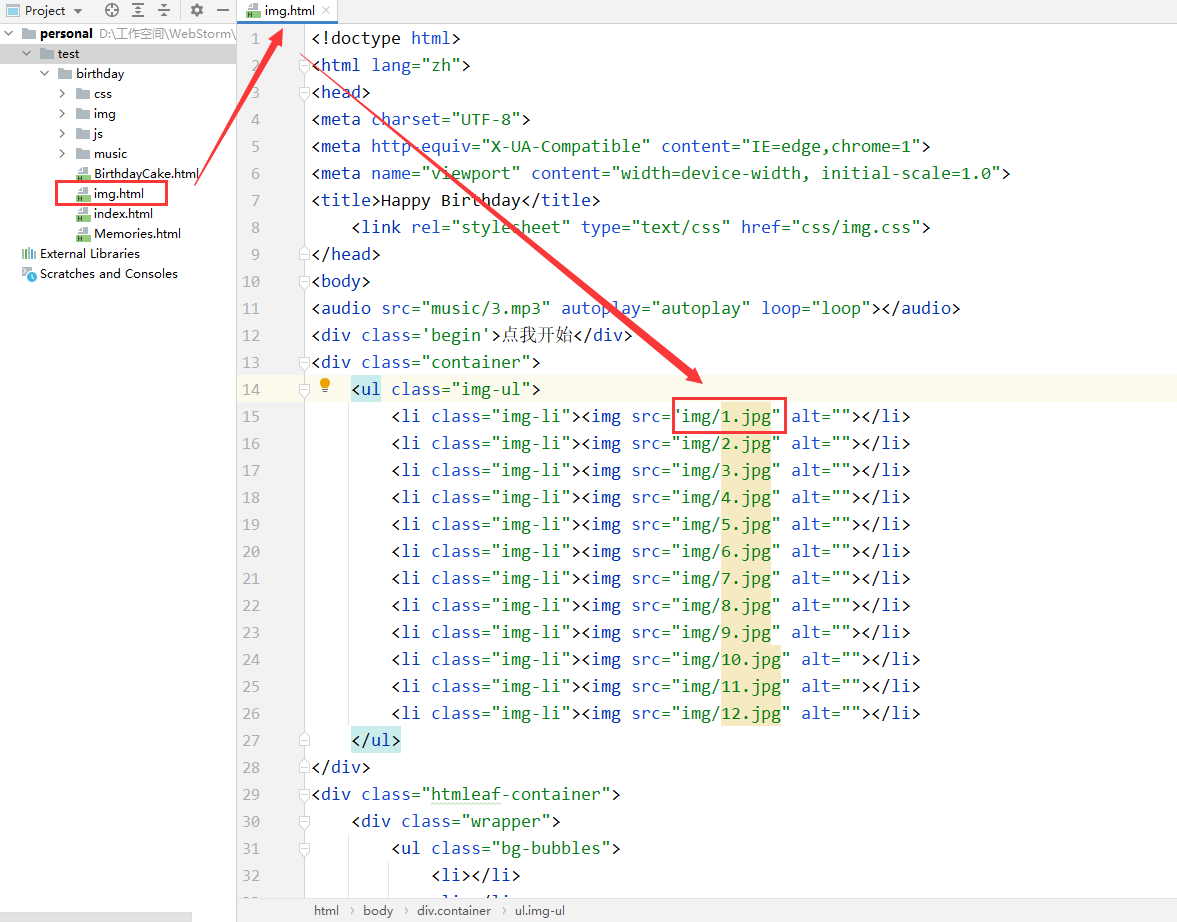Click the External Libraries bars icon
The width and height of the screenshot is (1177, 922).
point(29,254)
